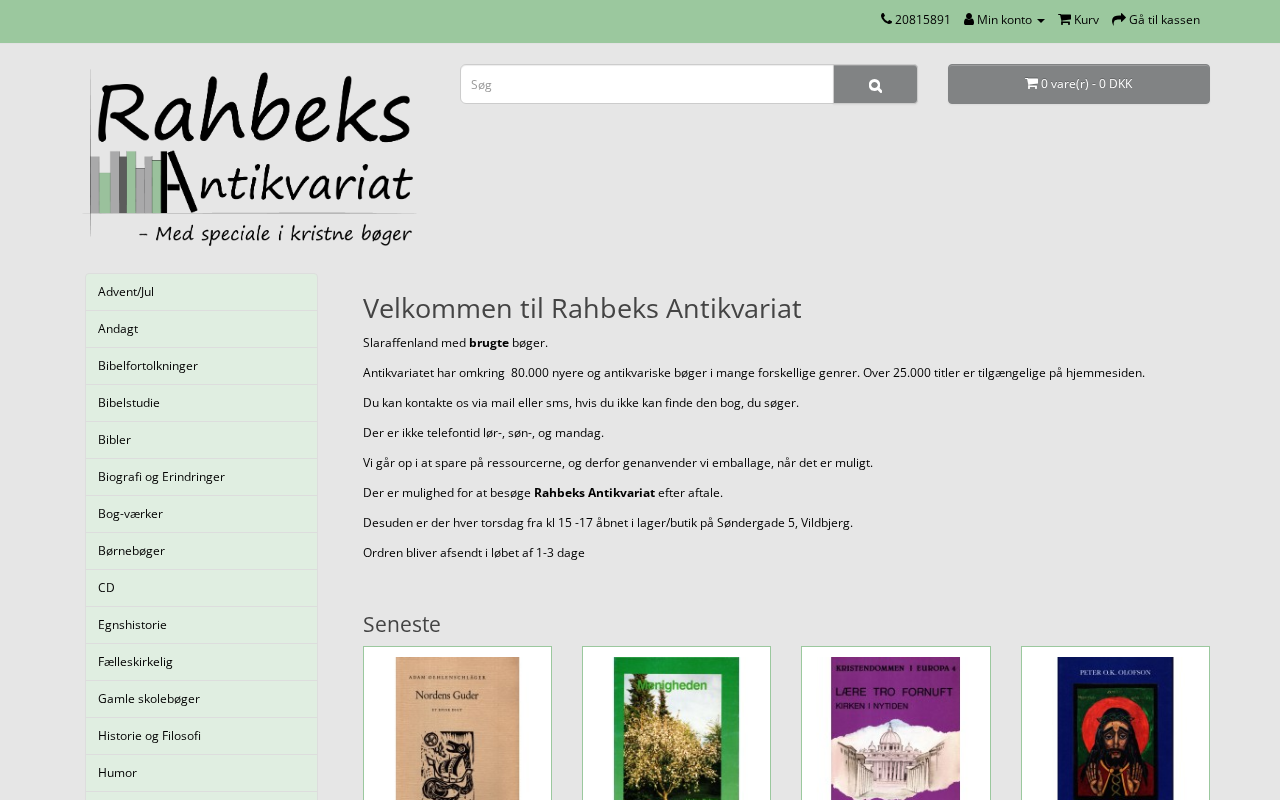Select the Advent/Jul category
Image resolution: width=1280 pixels, height=800 pixels.
click(x=201, y=292)
